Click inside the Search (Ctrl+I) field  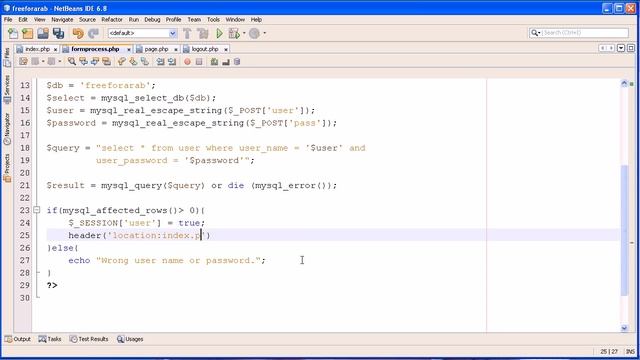tap(585, 33)
